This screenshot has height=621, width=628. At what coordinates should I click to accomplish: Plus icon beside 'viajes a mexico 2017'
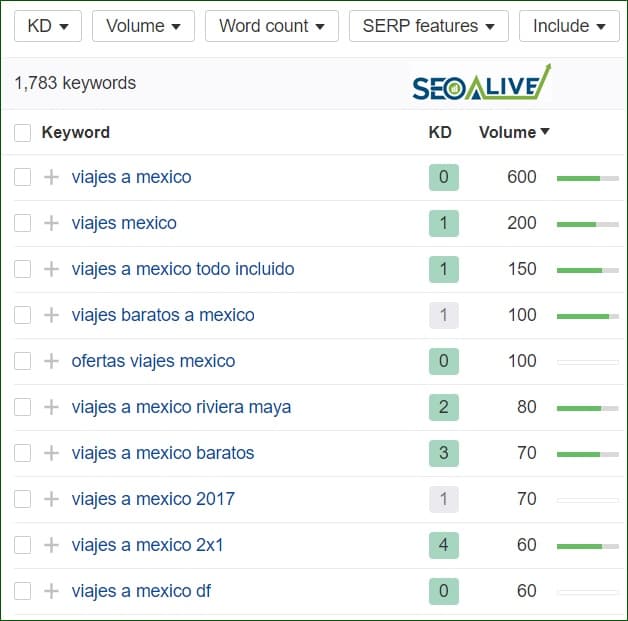[x=51, y=499]
